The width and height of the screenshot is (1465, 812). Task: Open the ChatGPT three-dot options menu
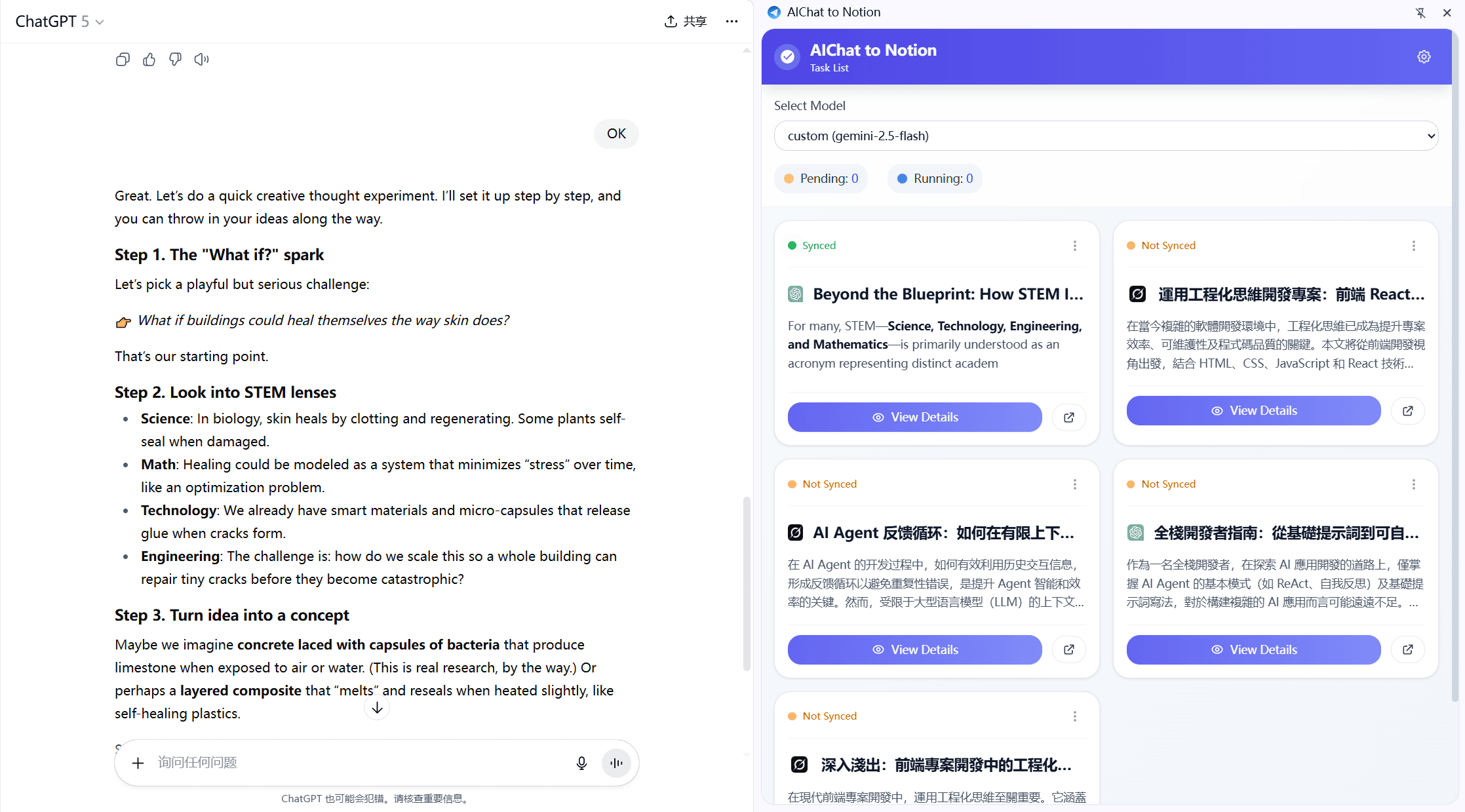(x=732, y=22)
